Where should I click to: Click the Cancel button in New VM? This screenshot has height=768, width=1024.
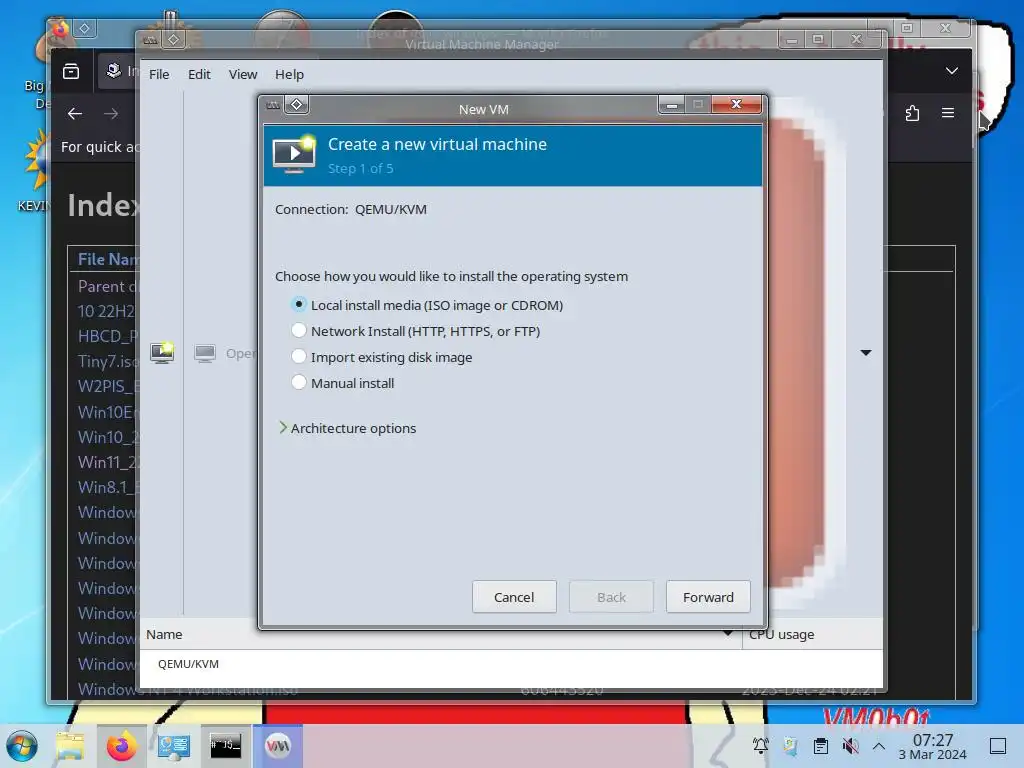point(514,597)
